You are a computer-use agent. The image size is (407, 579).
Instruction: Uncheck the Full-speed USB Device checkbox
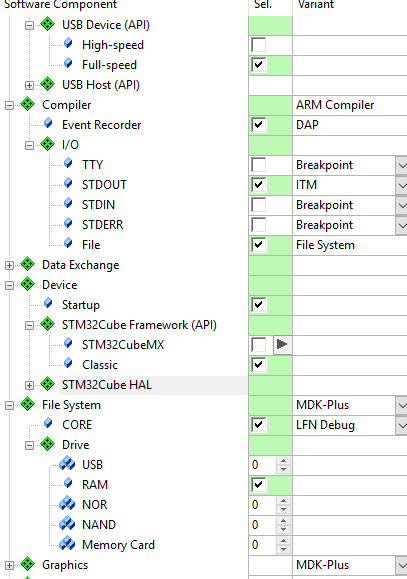click(x=258, y=65)
